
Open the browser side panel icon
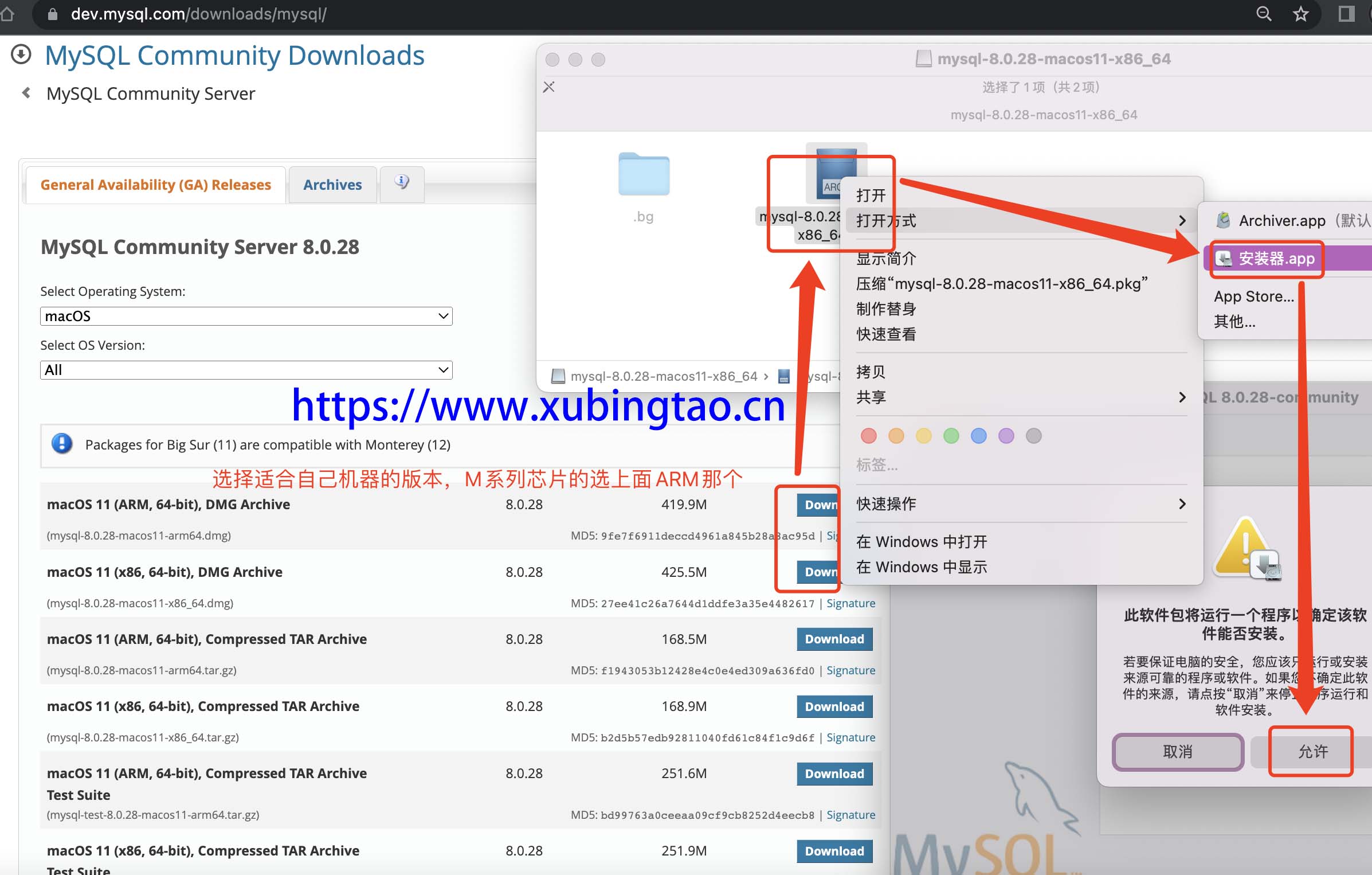point(1346,14)
